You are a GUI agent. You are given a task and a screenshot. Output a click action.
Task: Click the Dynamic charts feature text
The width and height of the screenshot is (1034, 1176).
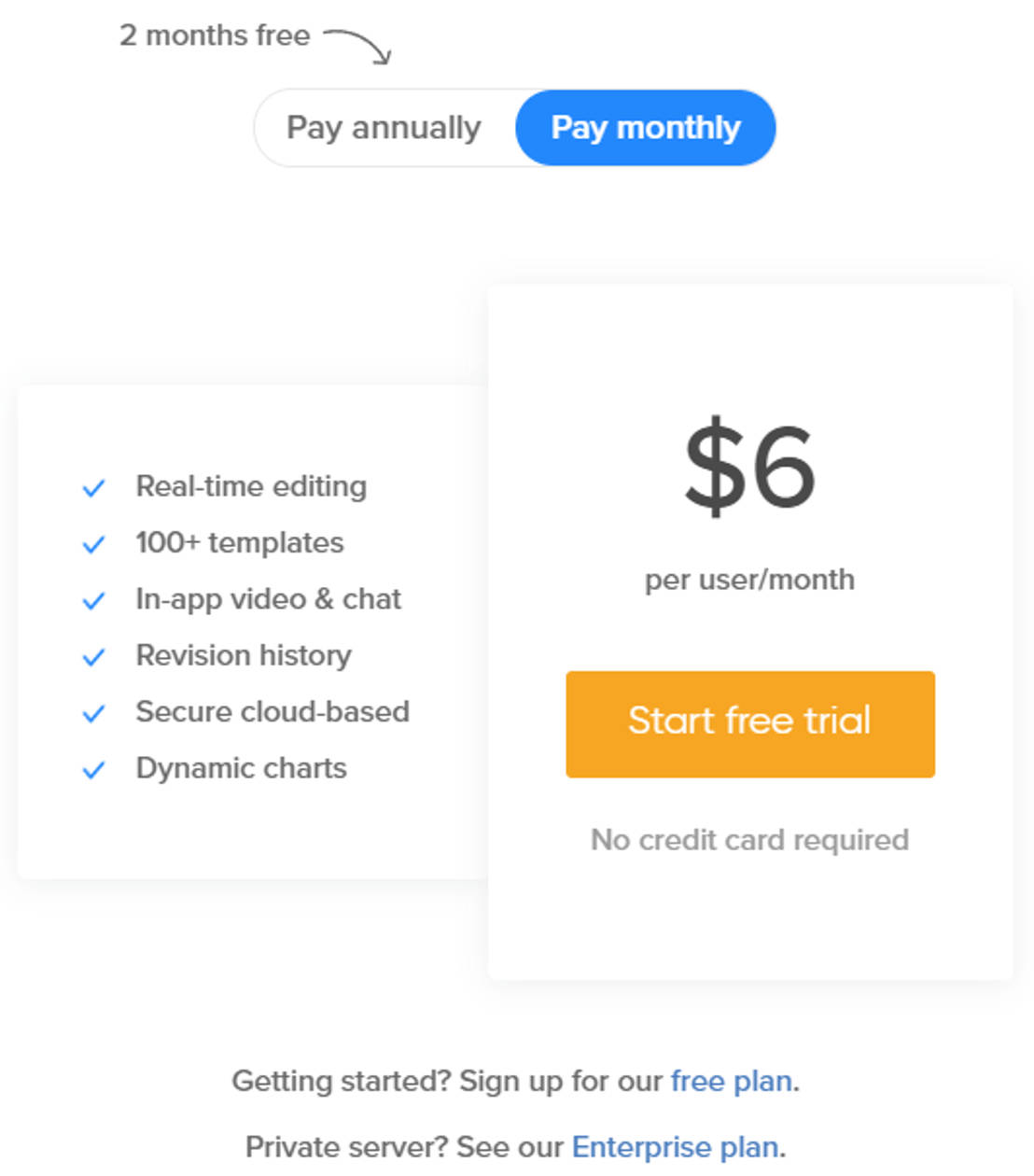[241, 768]
